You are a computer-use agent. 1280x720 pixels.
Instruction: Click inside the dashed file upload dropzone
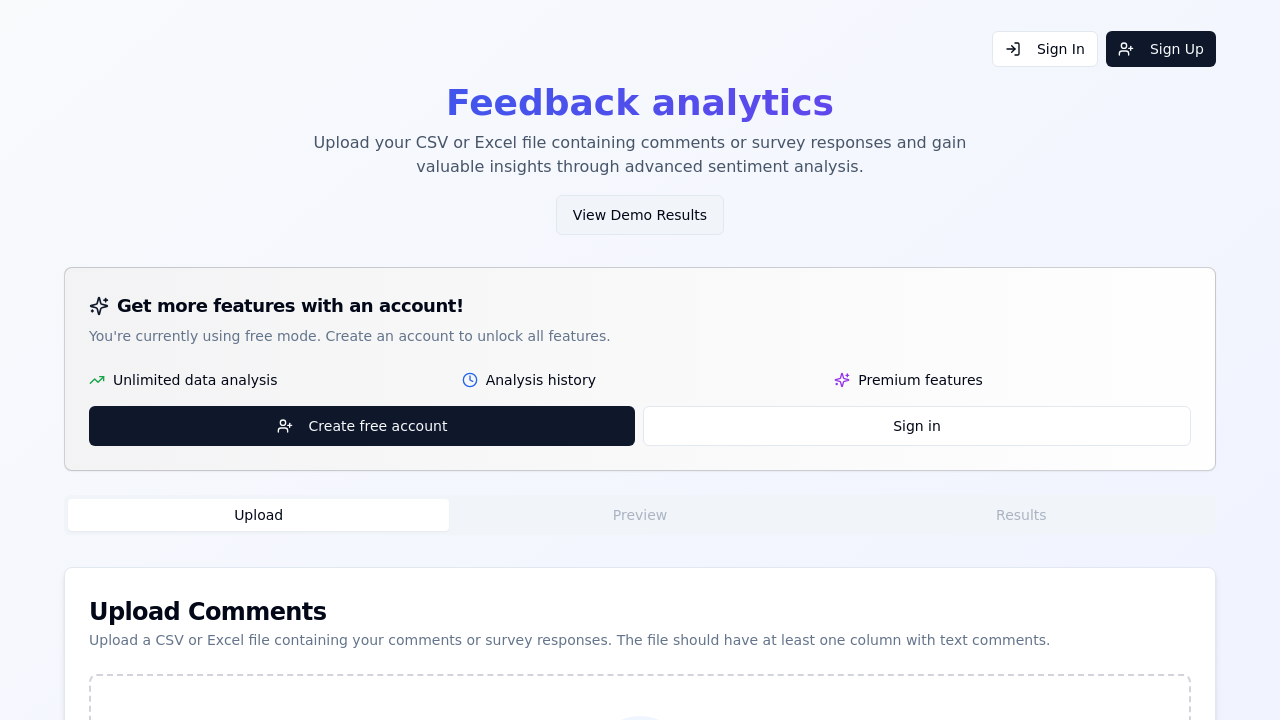pos(640,695)
